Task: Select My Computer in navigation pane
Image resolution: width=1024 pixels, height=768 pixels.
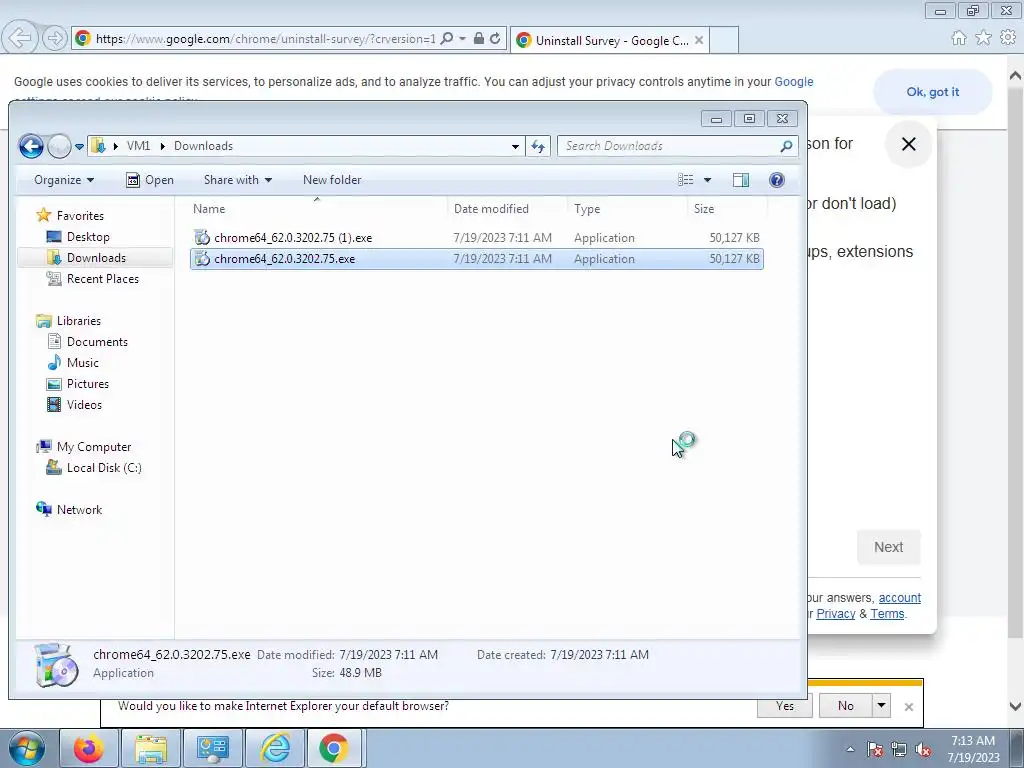Action: click(93, 447)
